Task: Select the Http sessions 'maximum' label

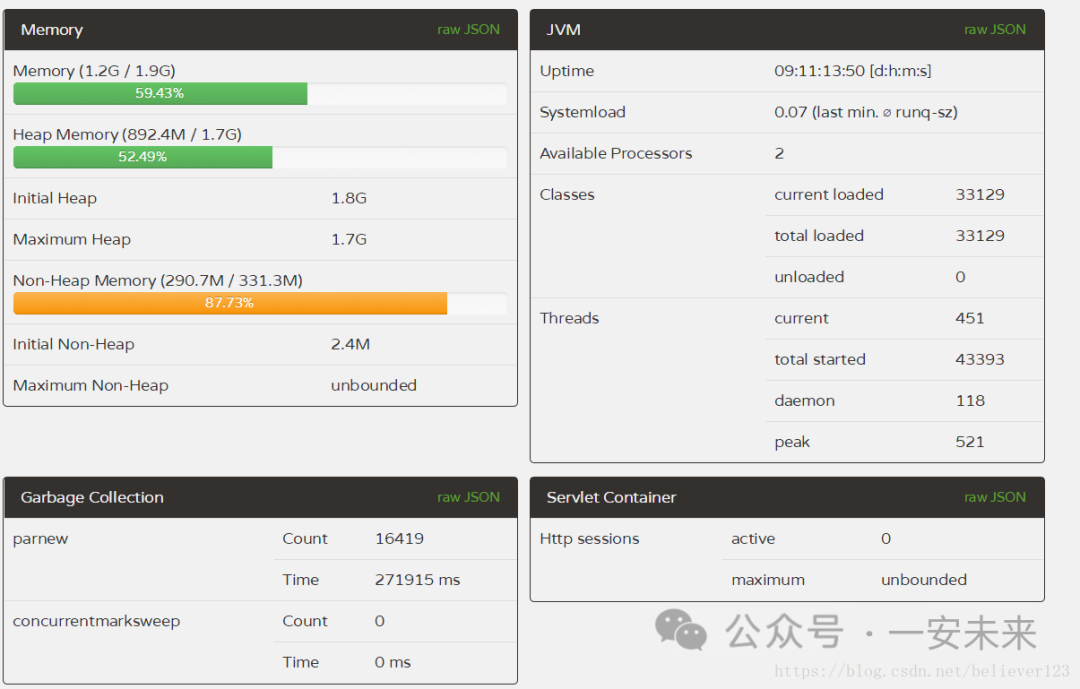Action: pyautogui.click(x=768, y=580)
